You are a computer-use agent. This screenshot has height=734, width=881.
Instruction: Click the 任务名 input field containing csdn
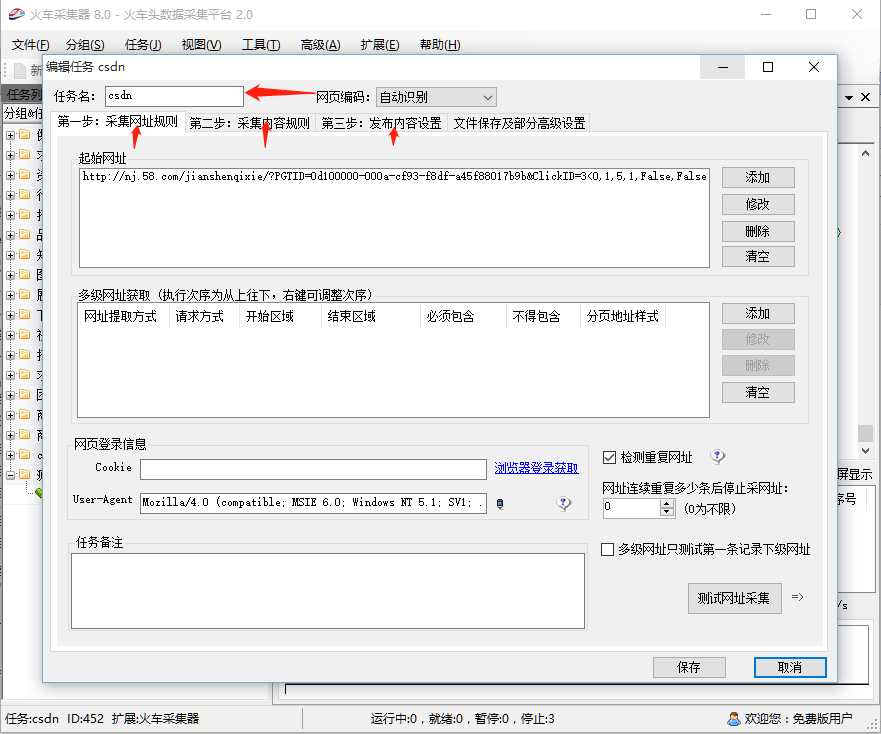174,96
